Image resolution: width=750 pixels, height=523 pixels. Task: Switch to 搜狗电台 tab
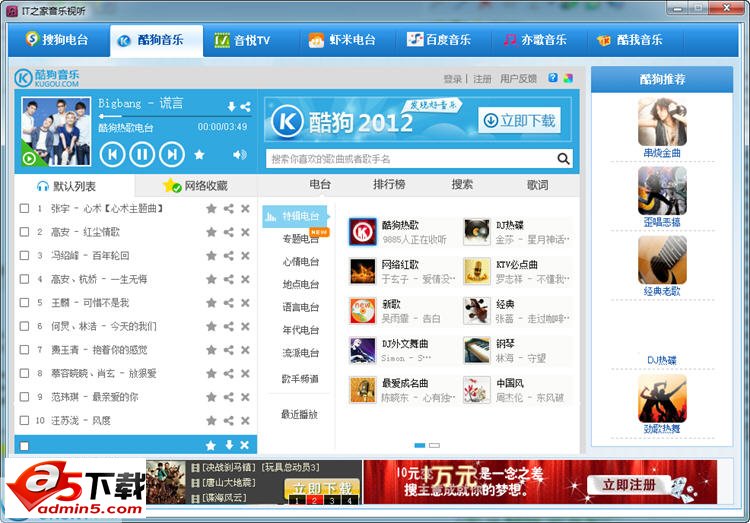58,40
